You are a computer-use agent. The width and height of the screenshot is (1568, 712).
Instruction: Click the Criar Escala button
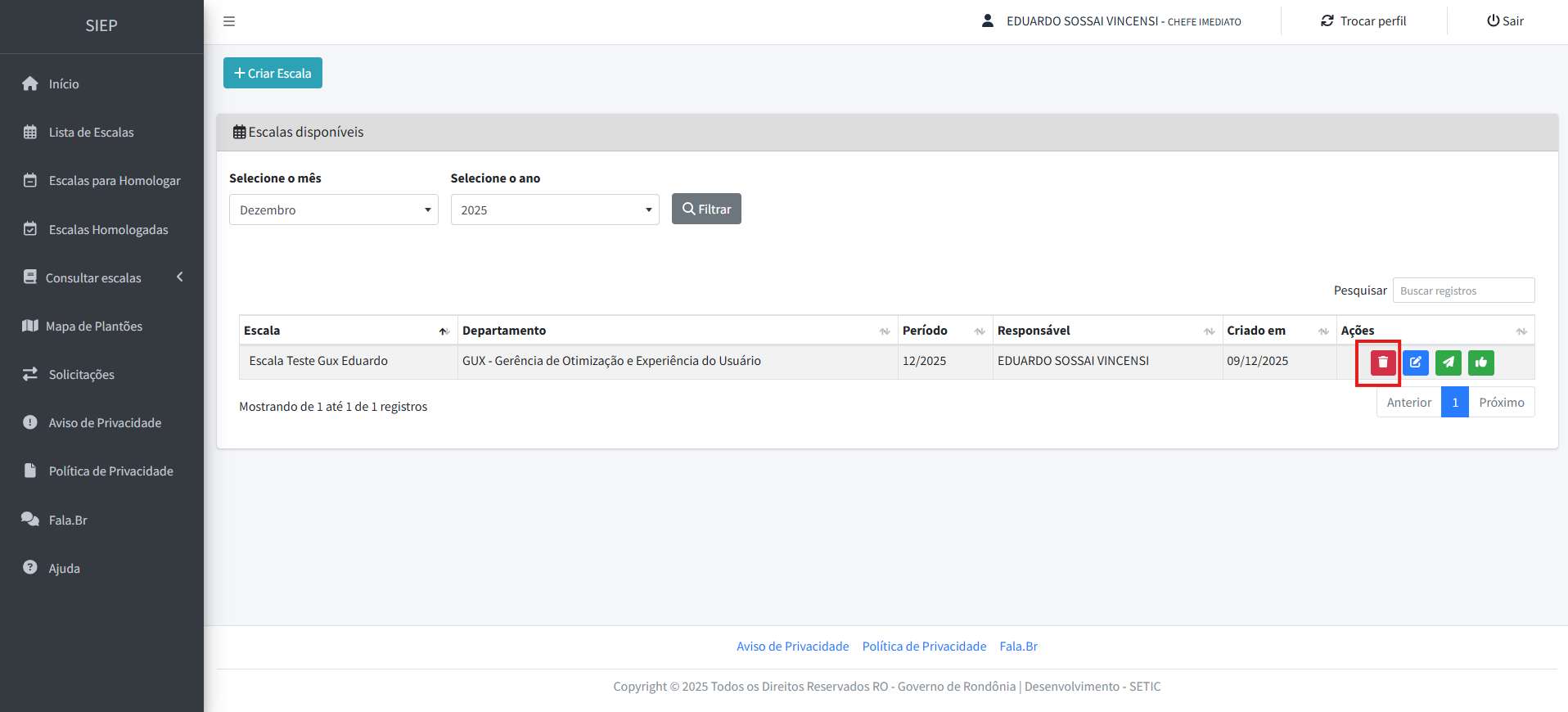273,74
